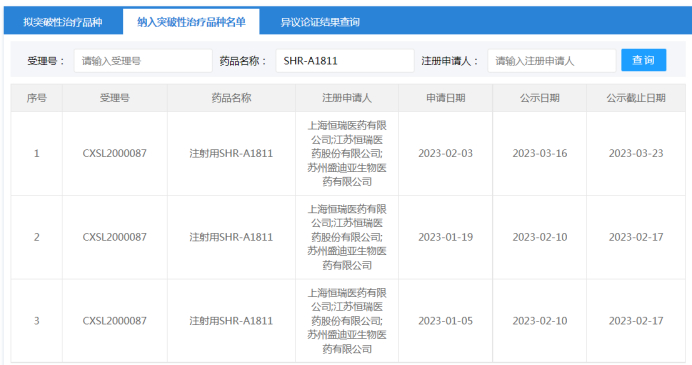Viewport: 692px width, 365px height.
Task: Click application date 2023-01-05
Action: pyautogui.click(x=445, y=321)
